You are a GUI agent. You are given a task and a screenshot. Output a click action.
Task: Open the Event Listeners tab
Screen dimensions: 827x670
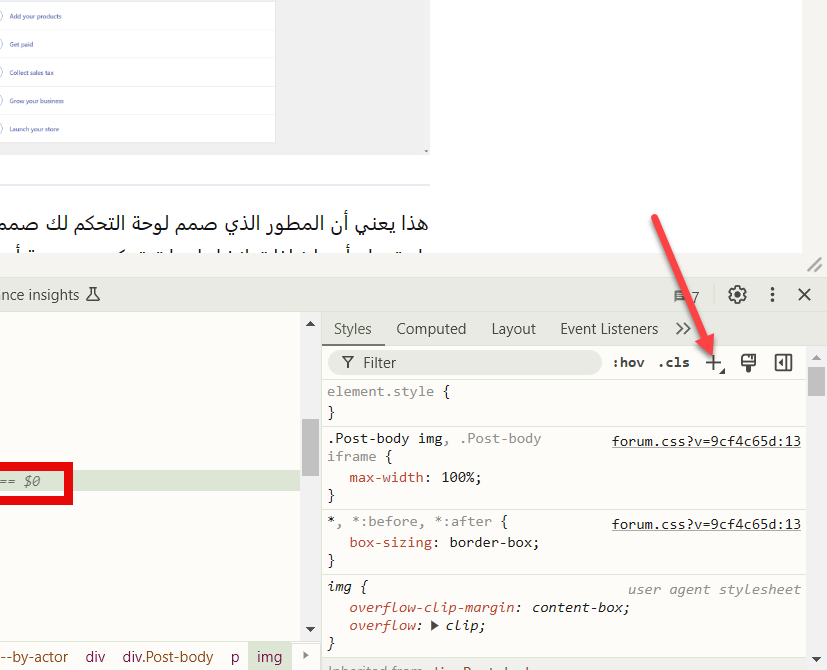tap(608, 329)
